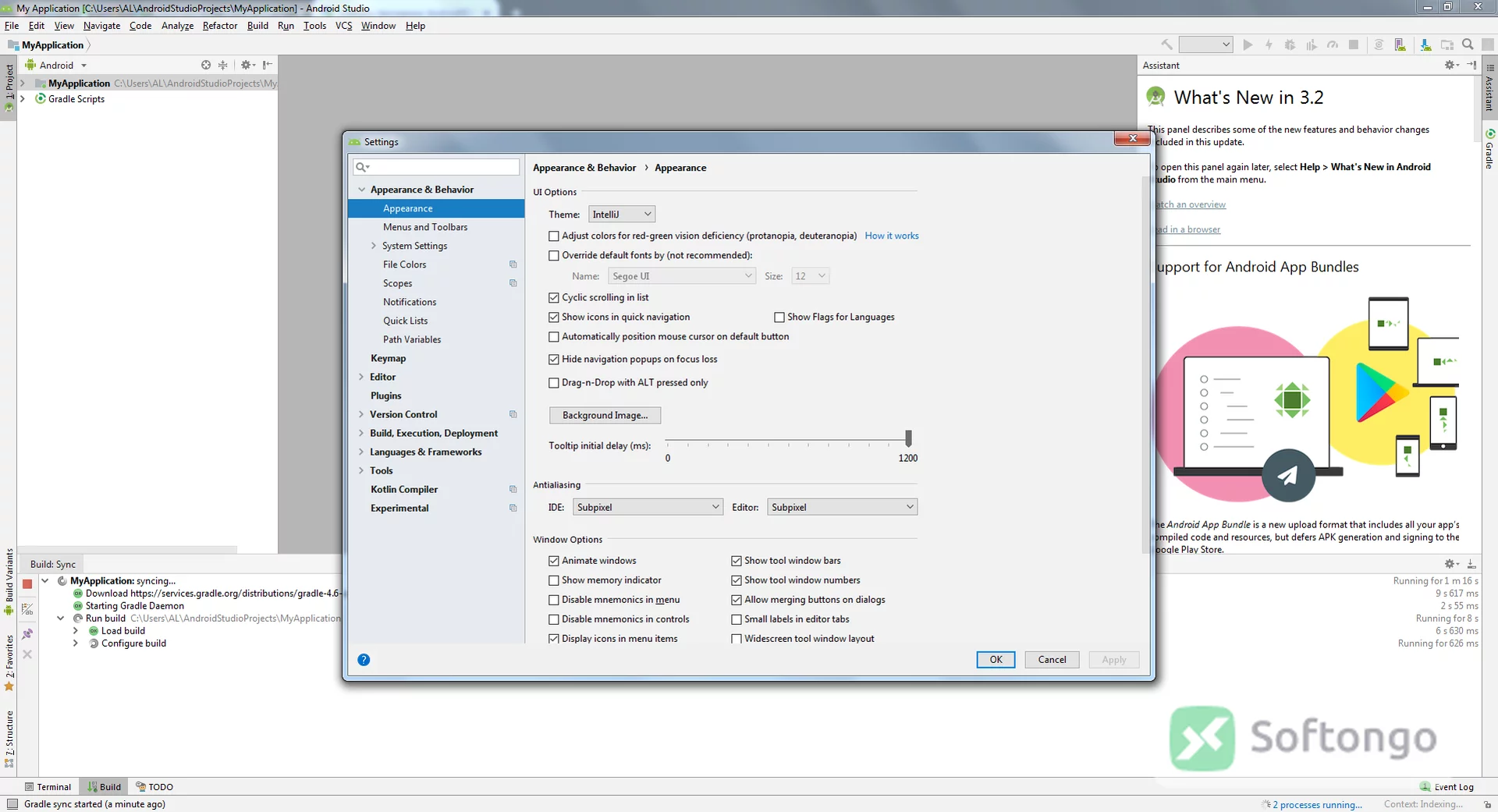Click the scroll-from-source target icon in Project panel
Image resolution: width=1498 pixels, height=812 pixels.
(206, 65)
